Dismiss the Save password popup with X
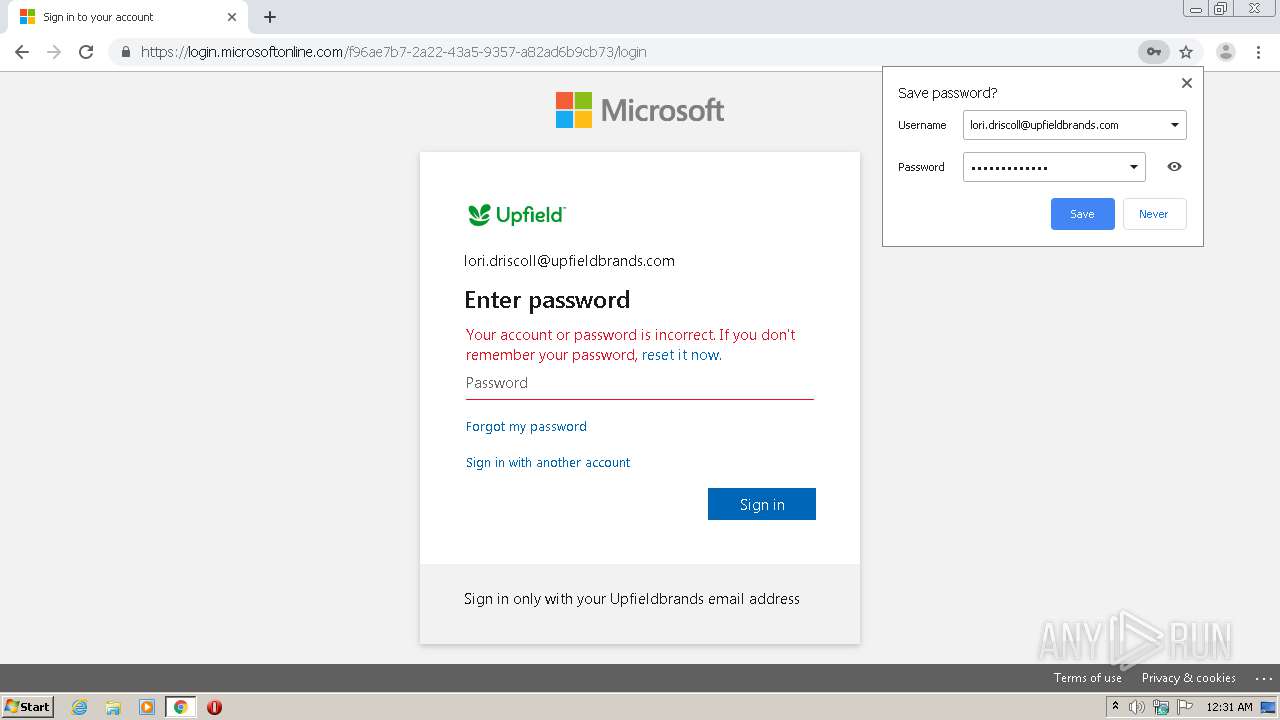The height and width of the screenshot is (720, 1280). tap(1187, 83)
